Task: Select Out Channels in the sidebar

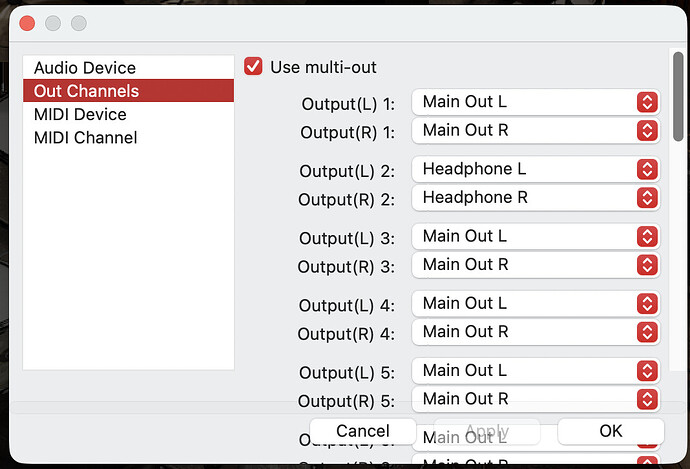Action: [x=86, y=91]
